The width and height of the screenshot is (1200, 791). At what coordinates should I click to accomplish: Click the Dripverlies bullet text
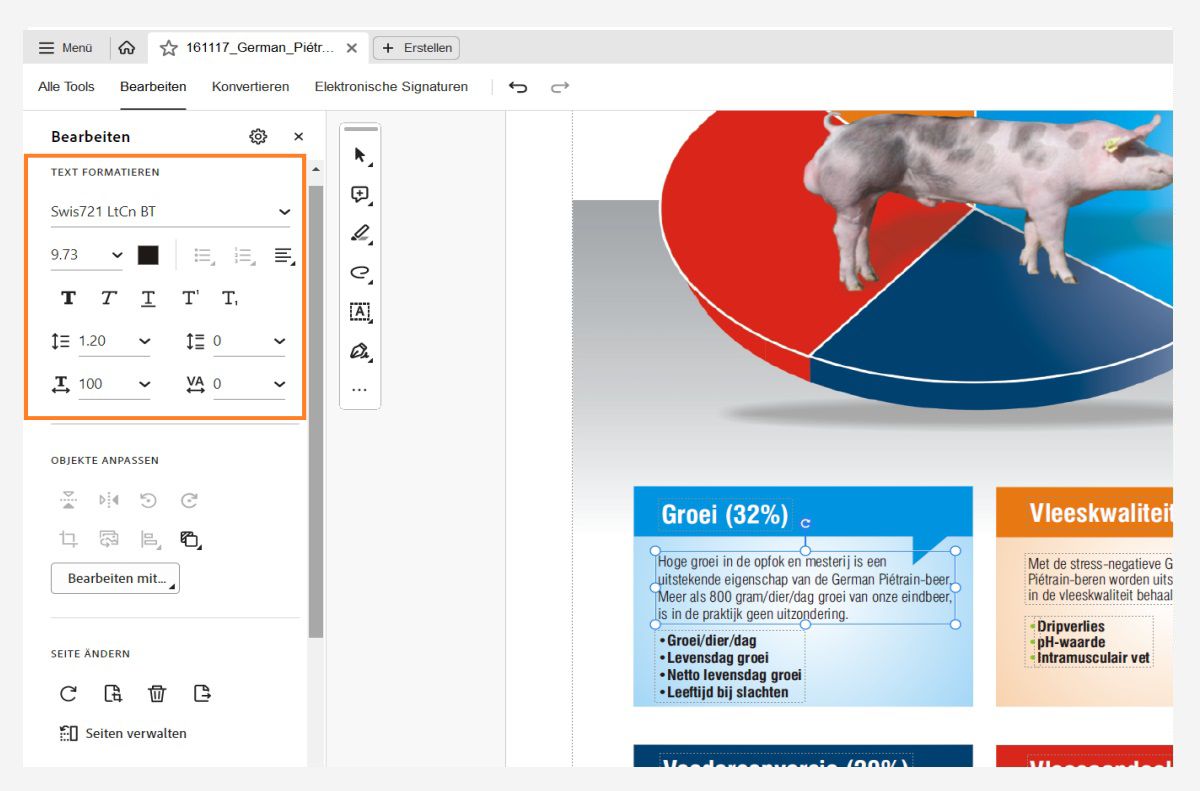pos(1071,627)
